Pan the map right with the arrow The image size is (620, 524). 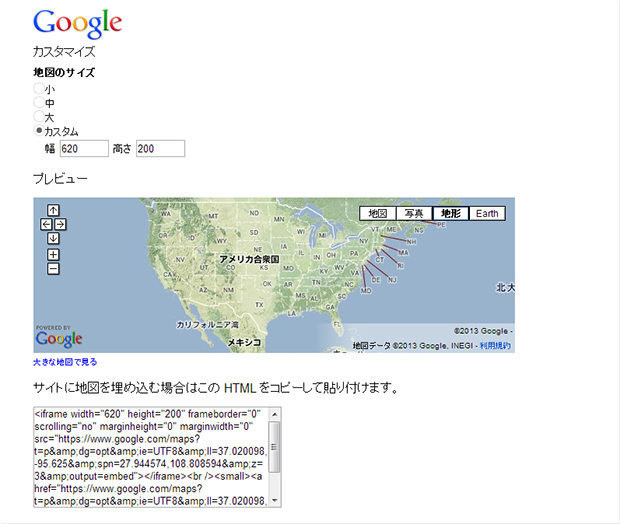click(60, 225)
